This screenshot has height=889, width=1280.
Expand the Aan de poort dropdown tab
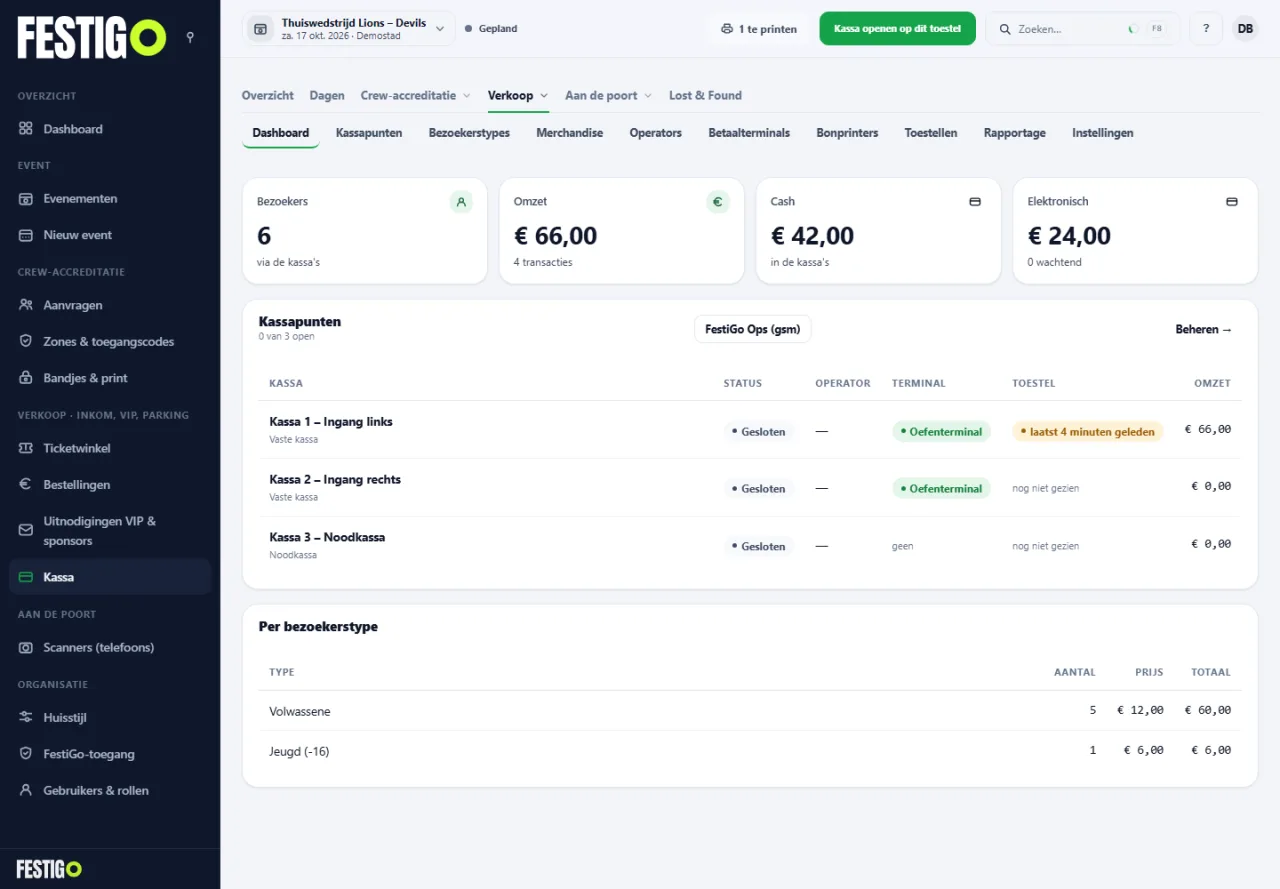608,96
